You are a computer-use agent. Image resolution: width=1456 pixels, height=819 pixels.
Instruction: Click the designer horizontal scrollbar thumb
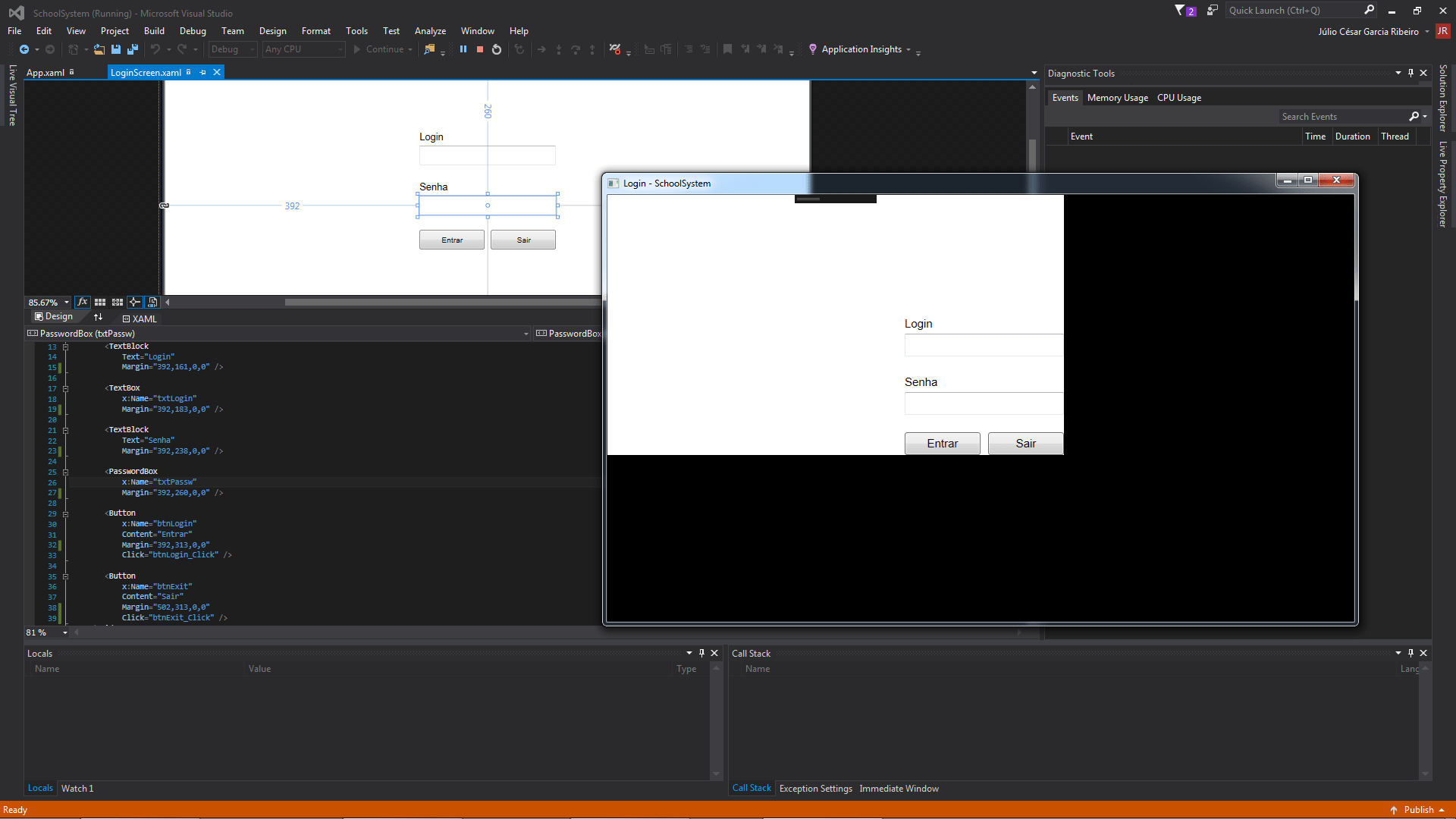(440, 303)
